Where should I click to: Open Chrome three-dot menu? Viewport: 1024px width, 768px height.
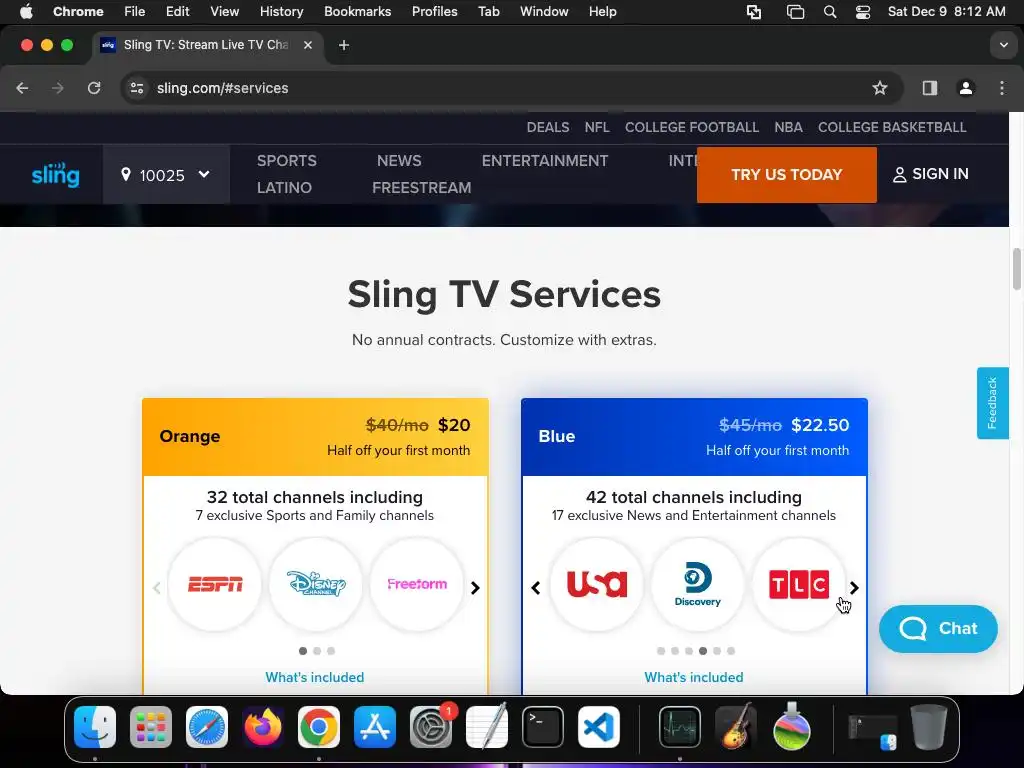(1002, 88)
